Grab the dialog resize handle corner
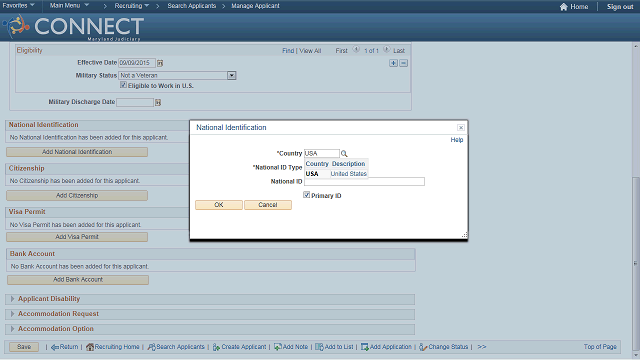Image resolution: width=640 pixels, height=360 pixels. point(464,235)
